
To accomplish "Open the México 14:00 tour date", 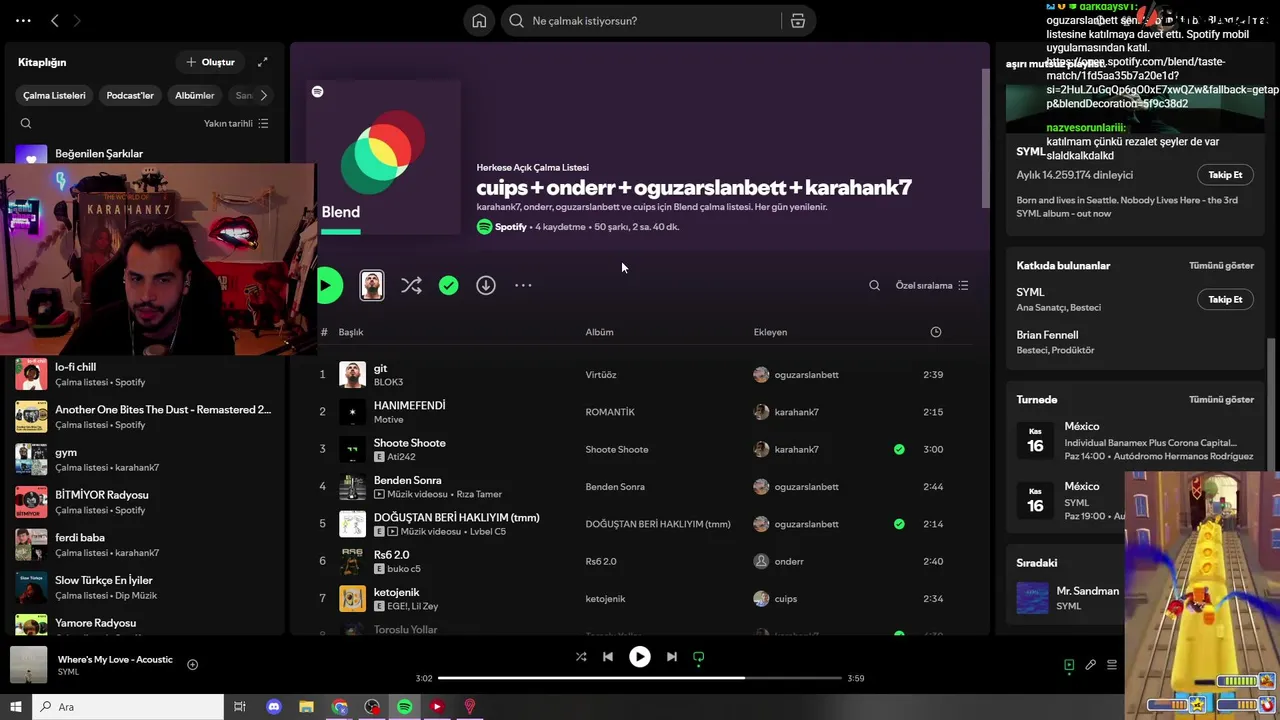I will (x=1135, y=441).
